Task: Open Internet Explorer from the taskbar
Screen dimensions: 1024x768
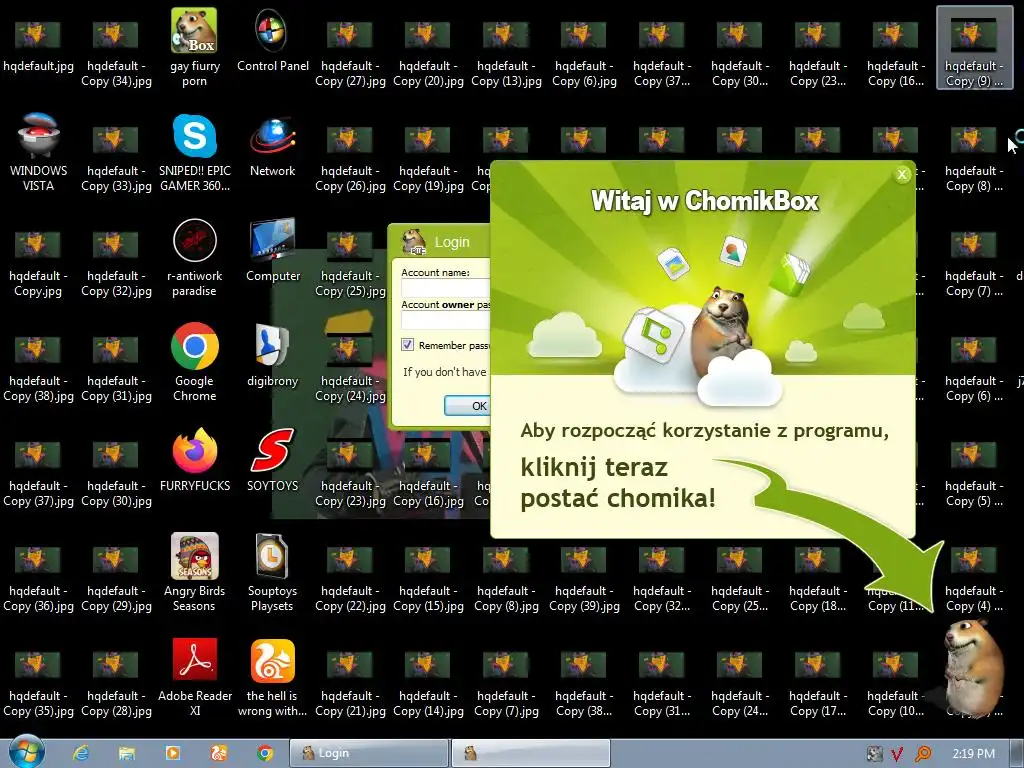Action: 81,753
